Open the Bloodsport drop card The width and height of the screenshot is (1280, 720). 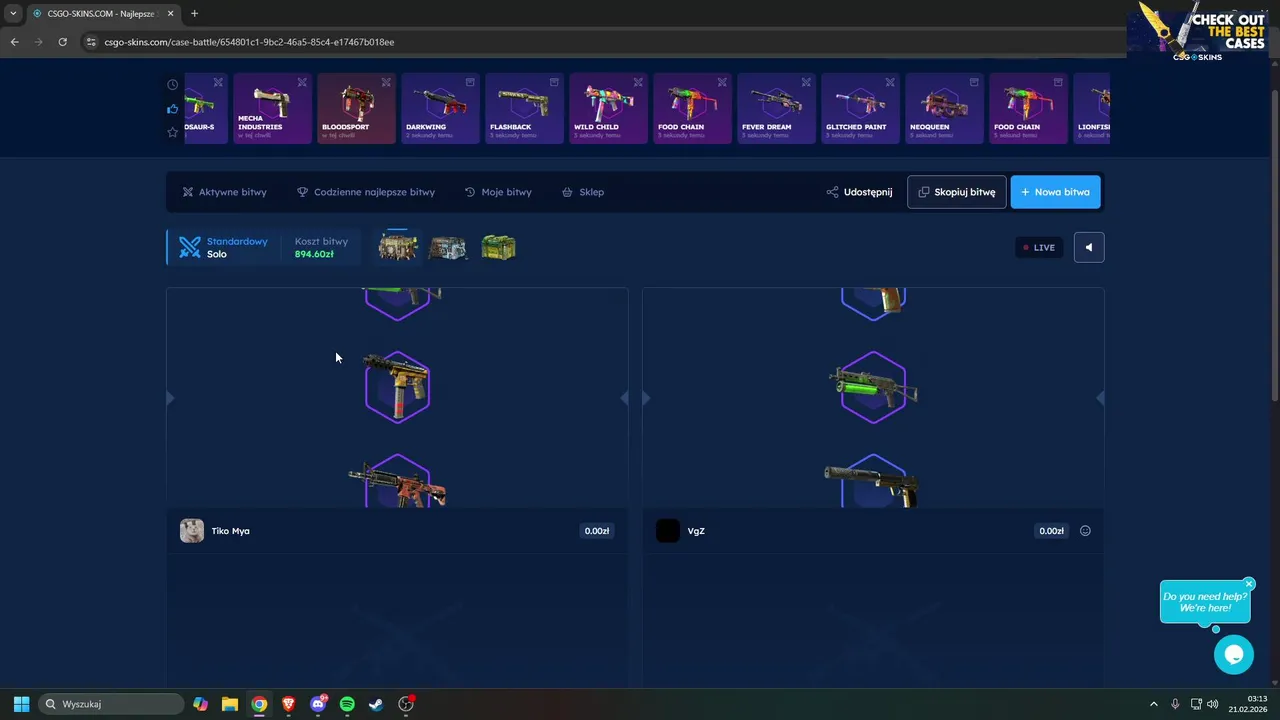(356, 108)
